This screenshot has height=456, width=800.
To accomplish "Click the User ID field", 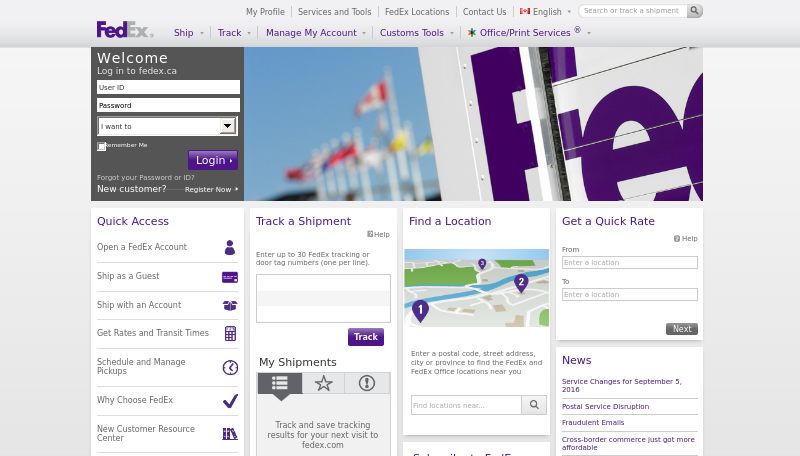I will [x=168, y=87].
